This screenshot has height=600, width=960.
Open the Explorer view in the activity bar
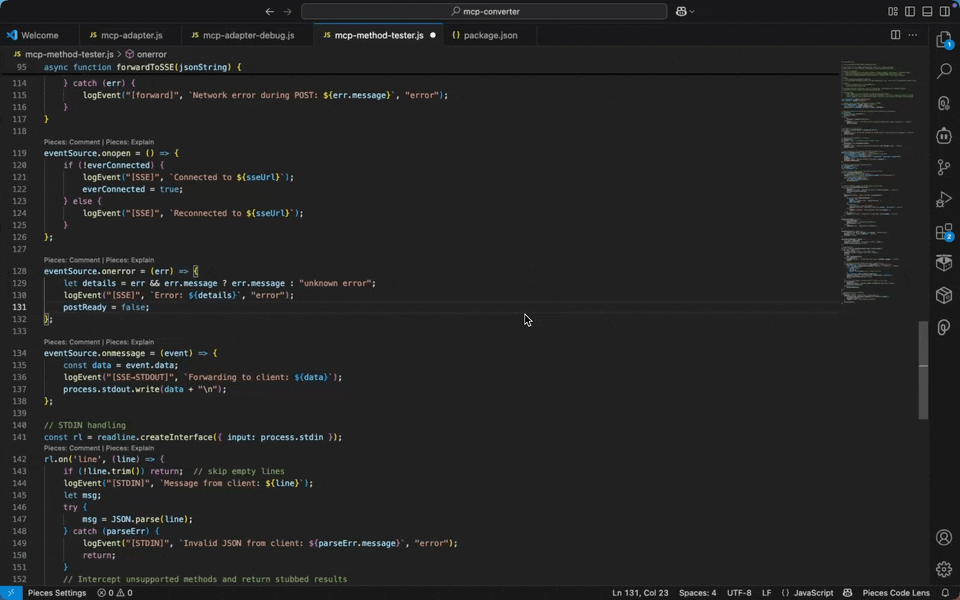pos(943,40)
